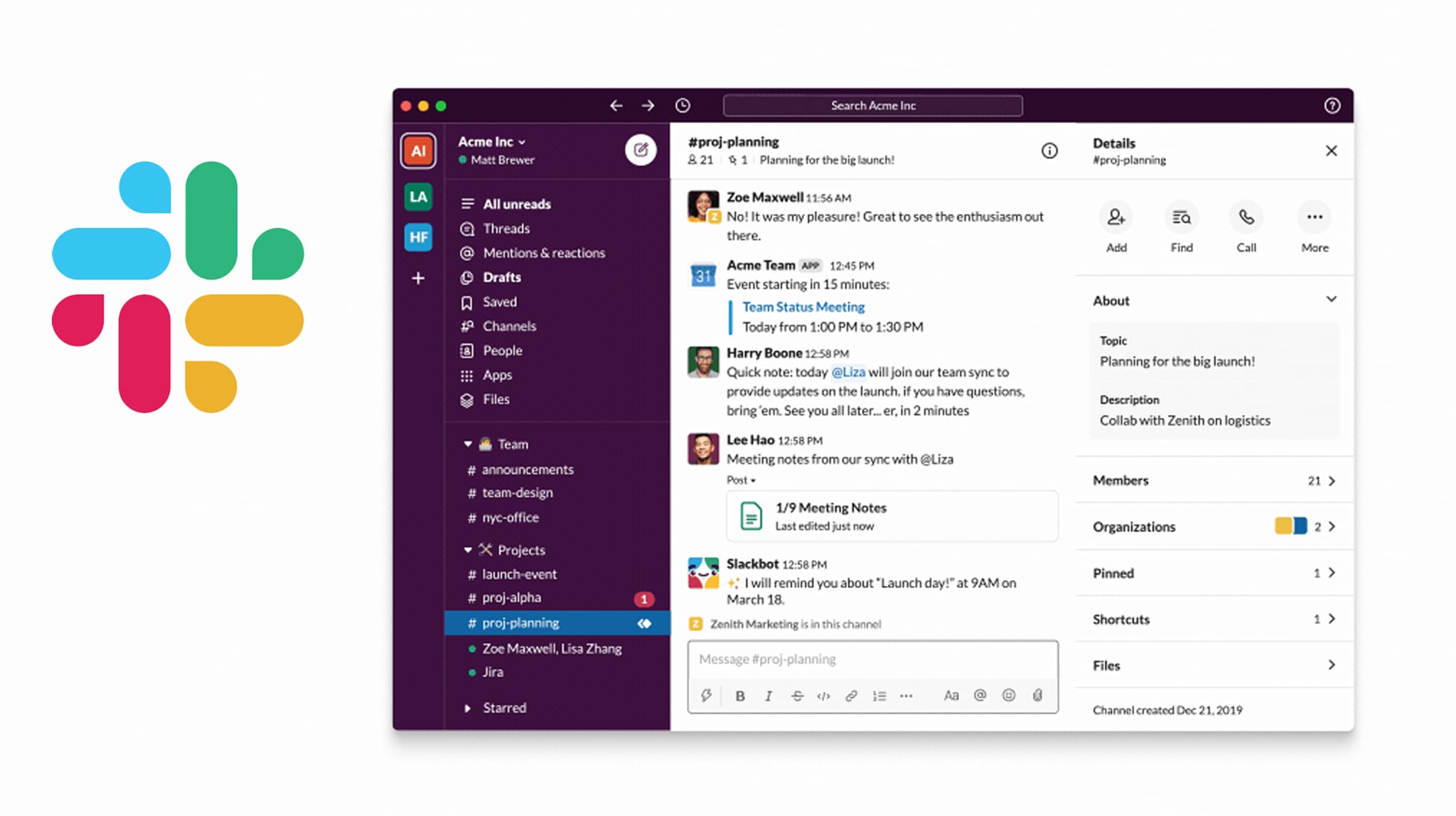Go back with the left arrow
Image resolution: width=1456 pixels, height=816 pixels.
[616, 106]
